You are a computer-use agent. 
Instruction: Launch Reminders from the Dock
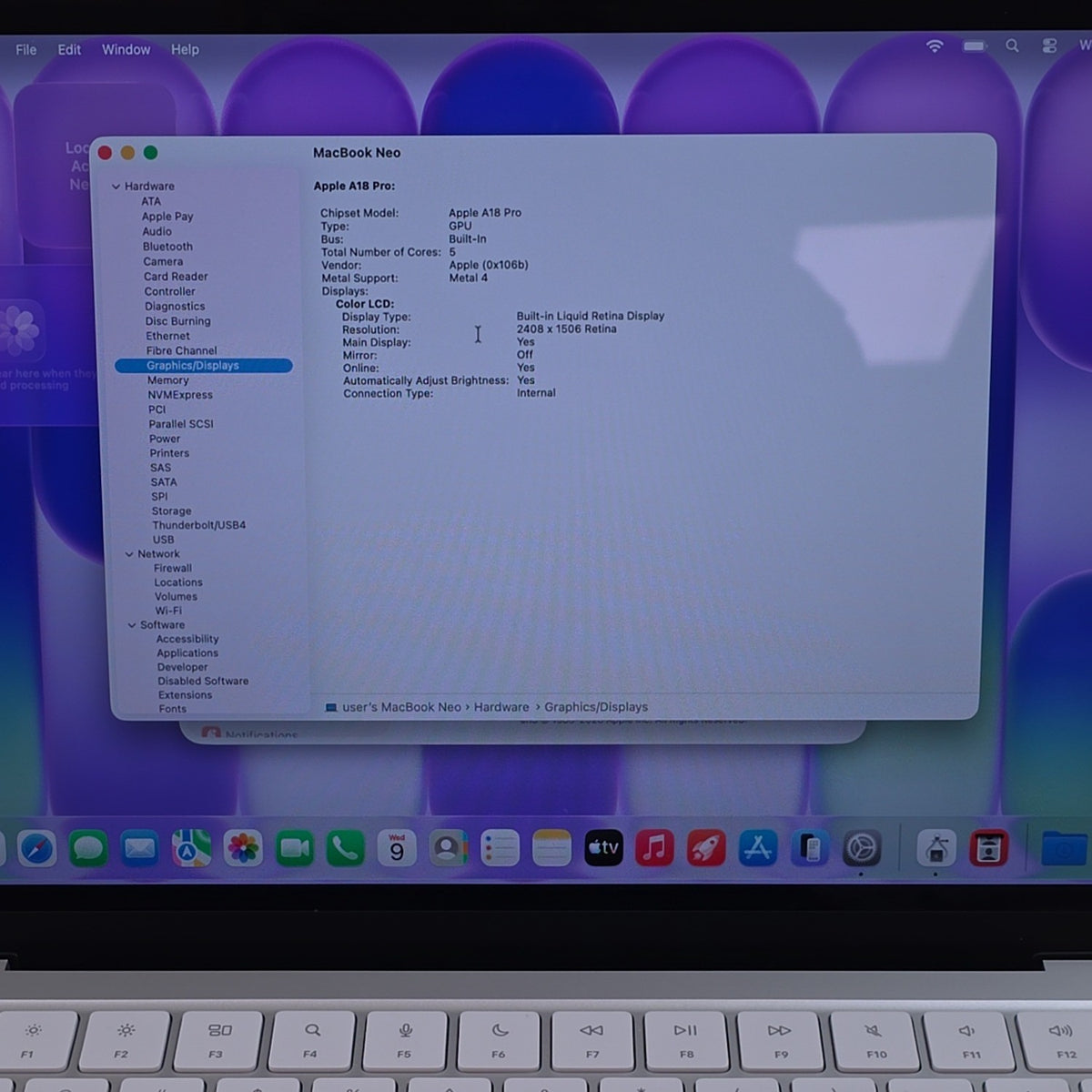pos(500,849)
